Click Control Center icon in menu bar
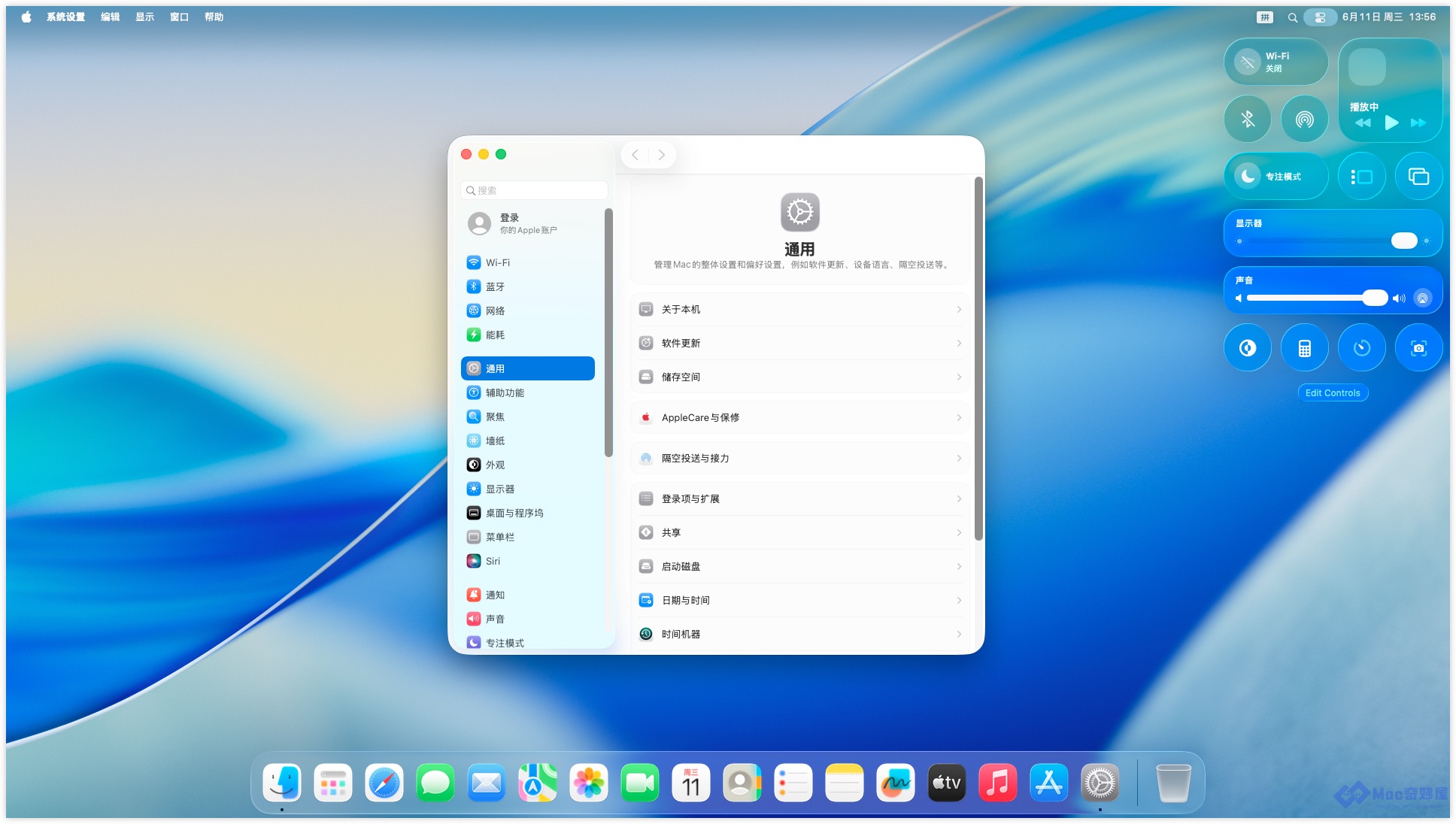 (x=1320, y=17)
